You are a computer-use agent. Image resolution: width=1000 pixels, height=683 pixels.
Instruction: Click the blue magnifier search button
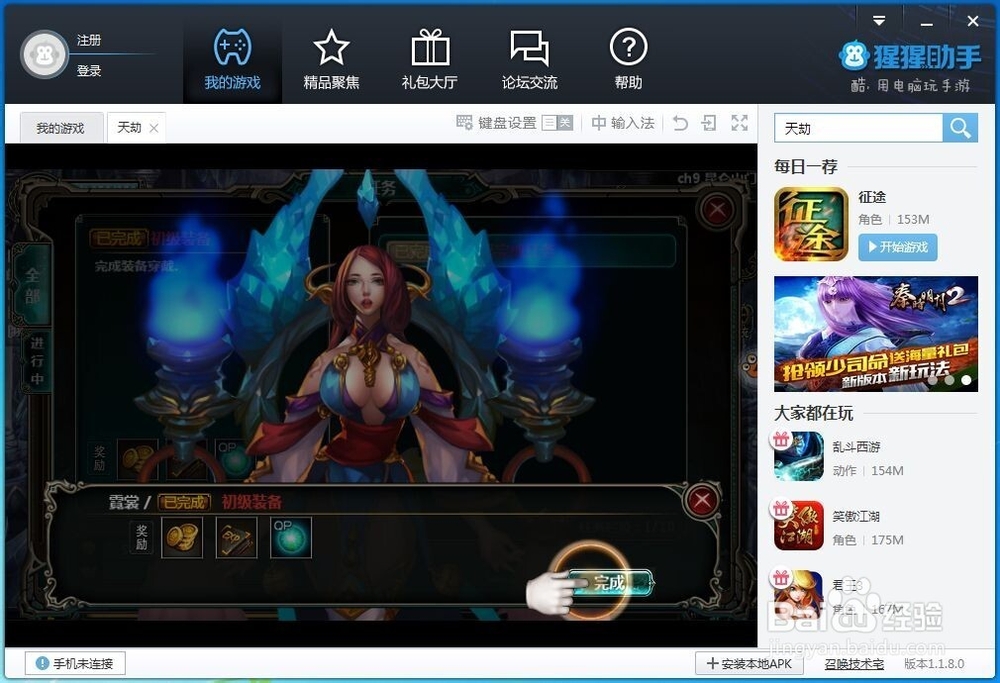click(x=960, y=128)
